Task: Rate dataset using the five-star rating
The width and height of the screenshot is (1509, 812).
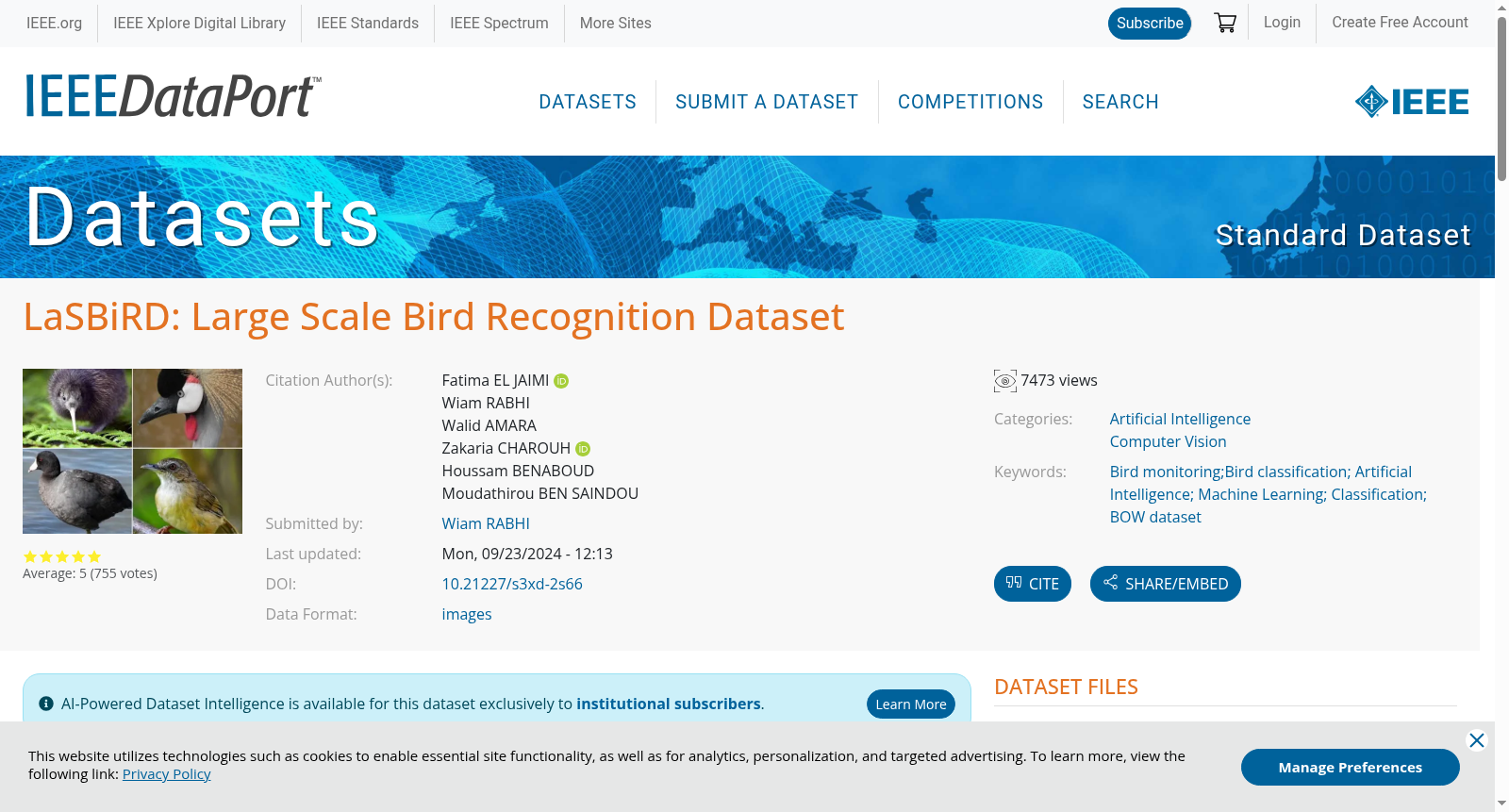Action: point(62,556)
